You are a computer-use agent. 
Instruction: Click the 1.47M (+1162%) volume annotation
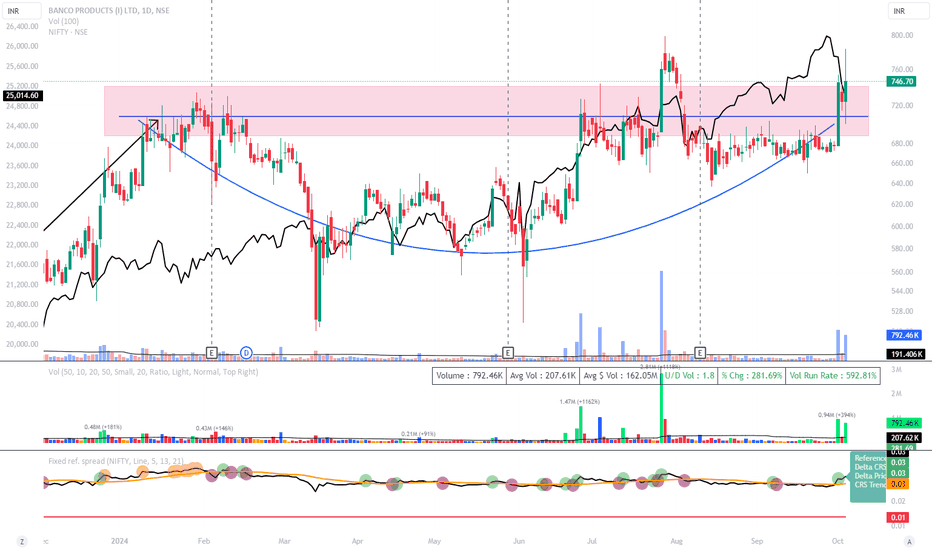(x=580, y=402)
